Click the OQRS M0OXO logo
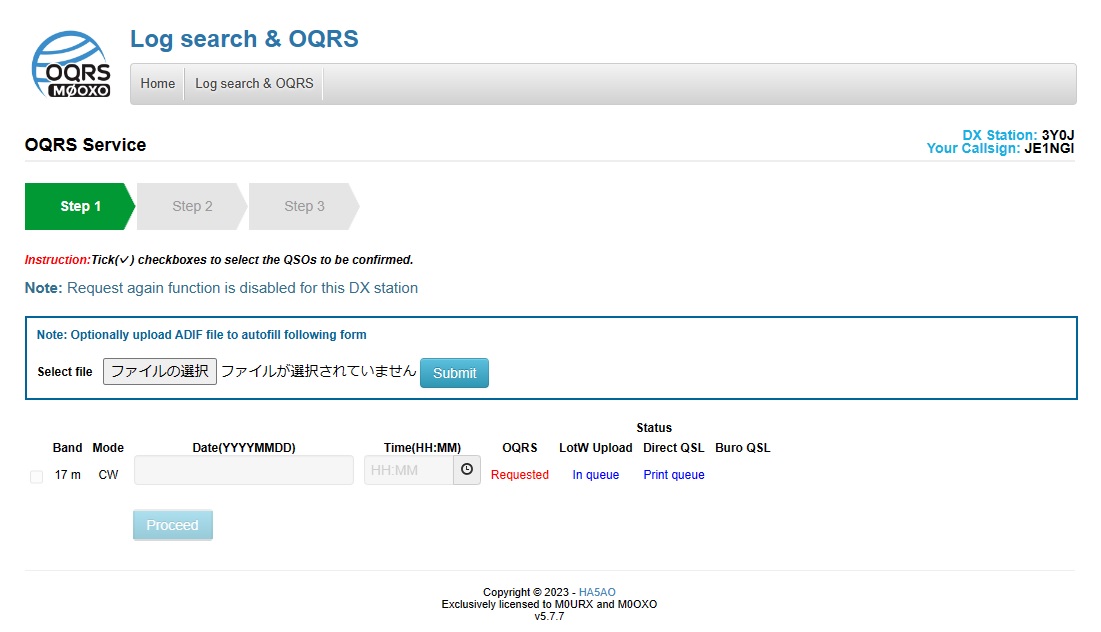1101x632 pixels. [71, 65]
